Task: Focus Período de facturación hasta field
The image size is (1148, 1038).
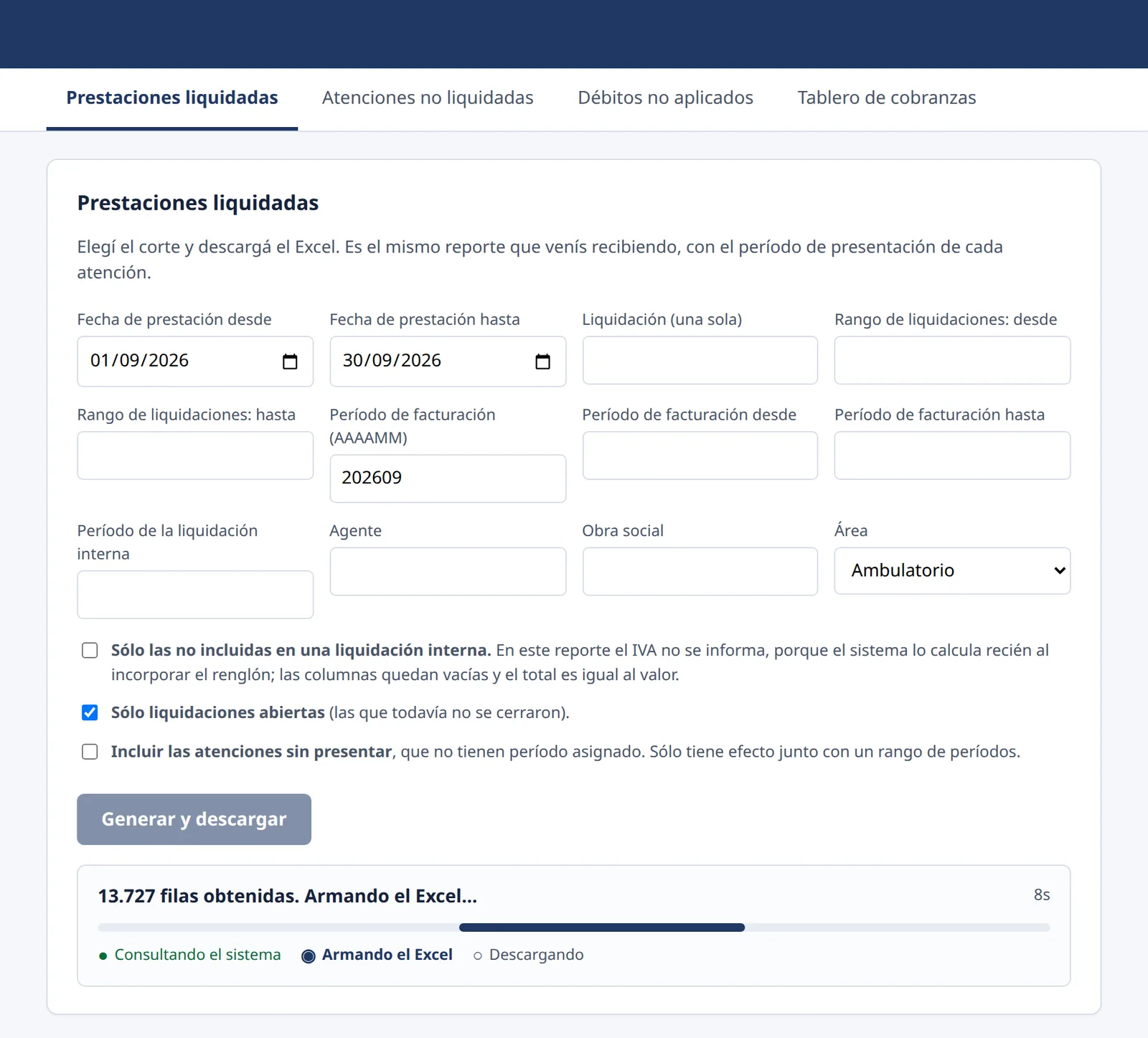Action: tap(952, 456)
